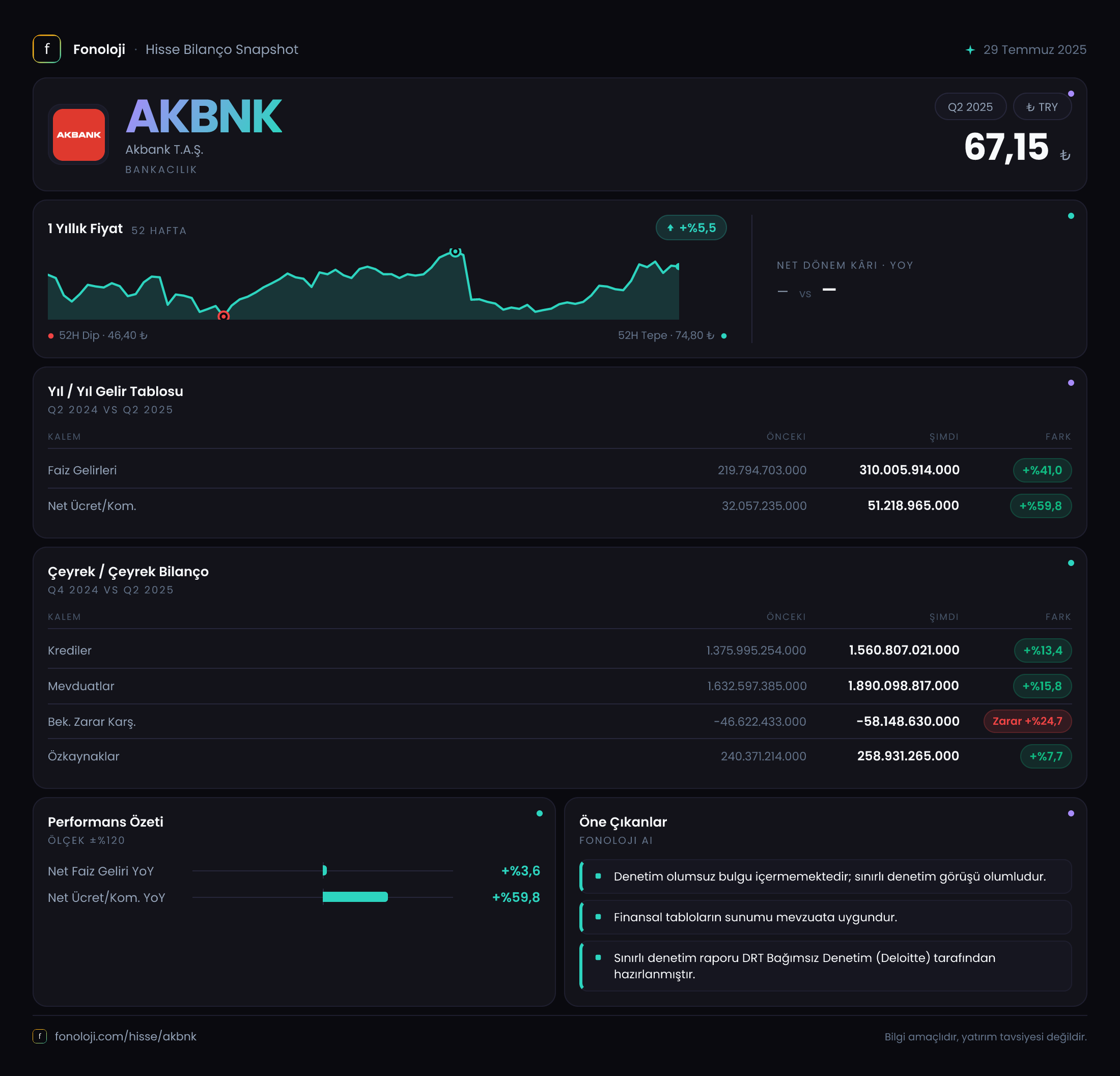The height and width of the screenshot is (1076, 1120).
Task: Click the Öne Çıkanlar heading
Action: [x=624, y=822]
